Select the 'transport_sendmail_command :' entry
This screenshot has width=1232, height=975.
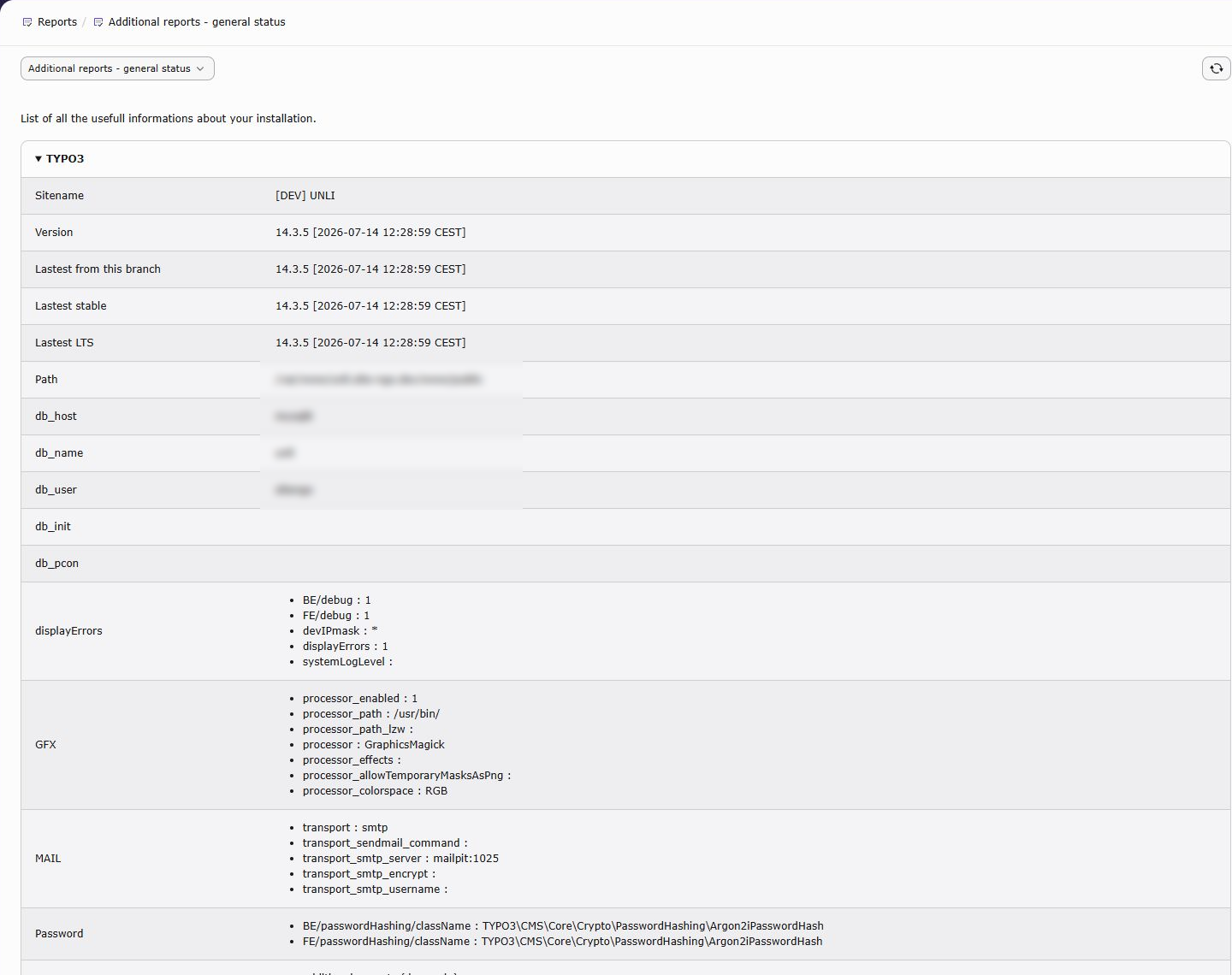[385, 843]
